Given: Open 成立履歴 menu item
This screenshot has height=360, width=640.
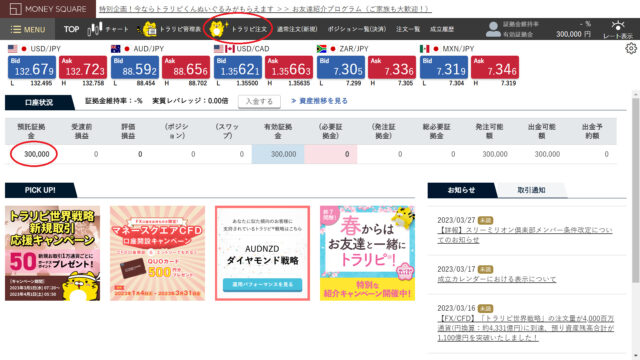Looking at the screenshot, I should [x=442, y=29].
